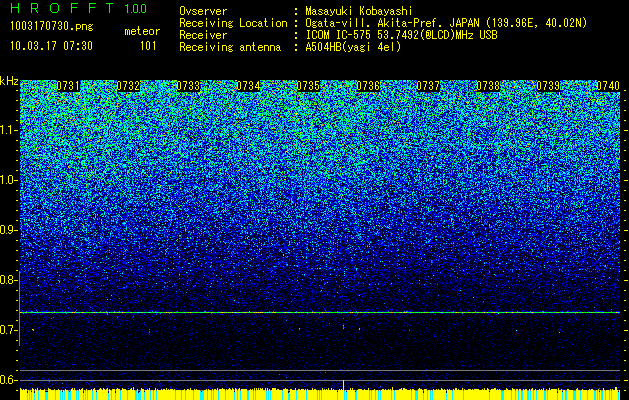Viewport: 629px width, 400px height.
Task: Click the 'Receiving antenna' label
Action: (230, 47)
